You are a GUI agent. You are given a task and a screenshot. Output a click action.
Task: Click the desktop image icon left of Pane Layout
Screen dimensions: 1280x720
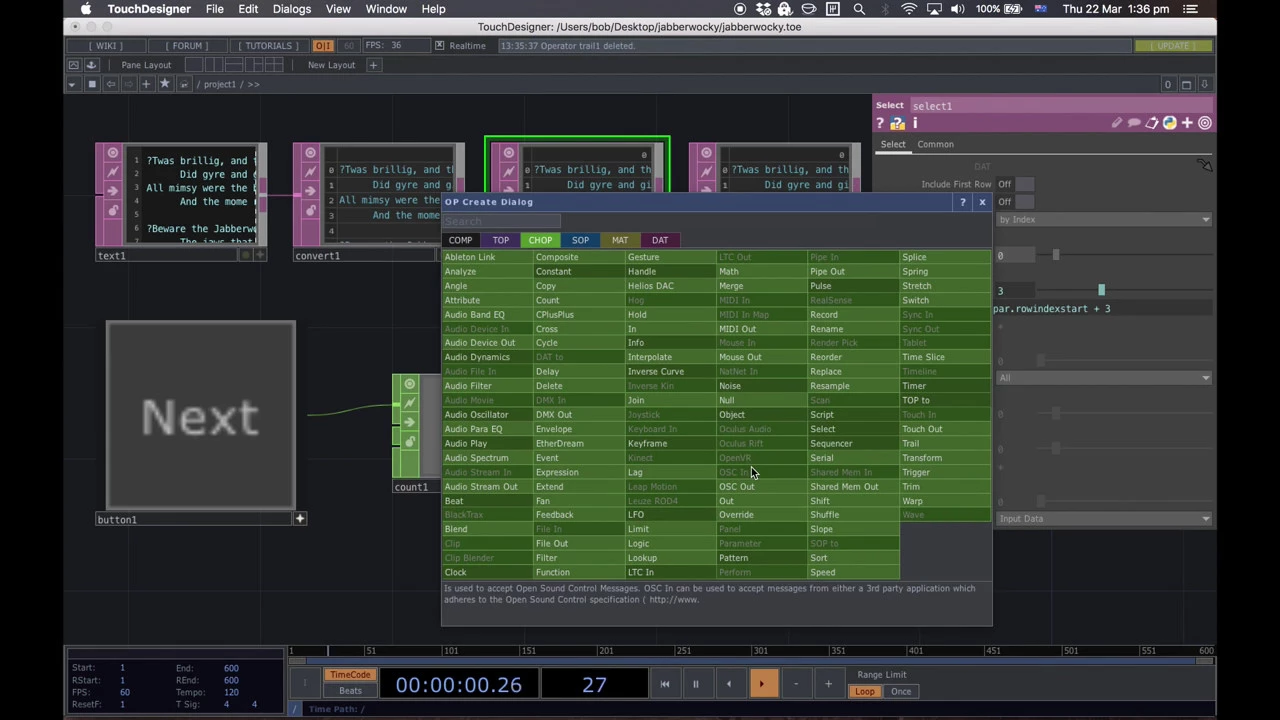click(x=73, y=65)
